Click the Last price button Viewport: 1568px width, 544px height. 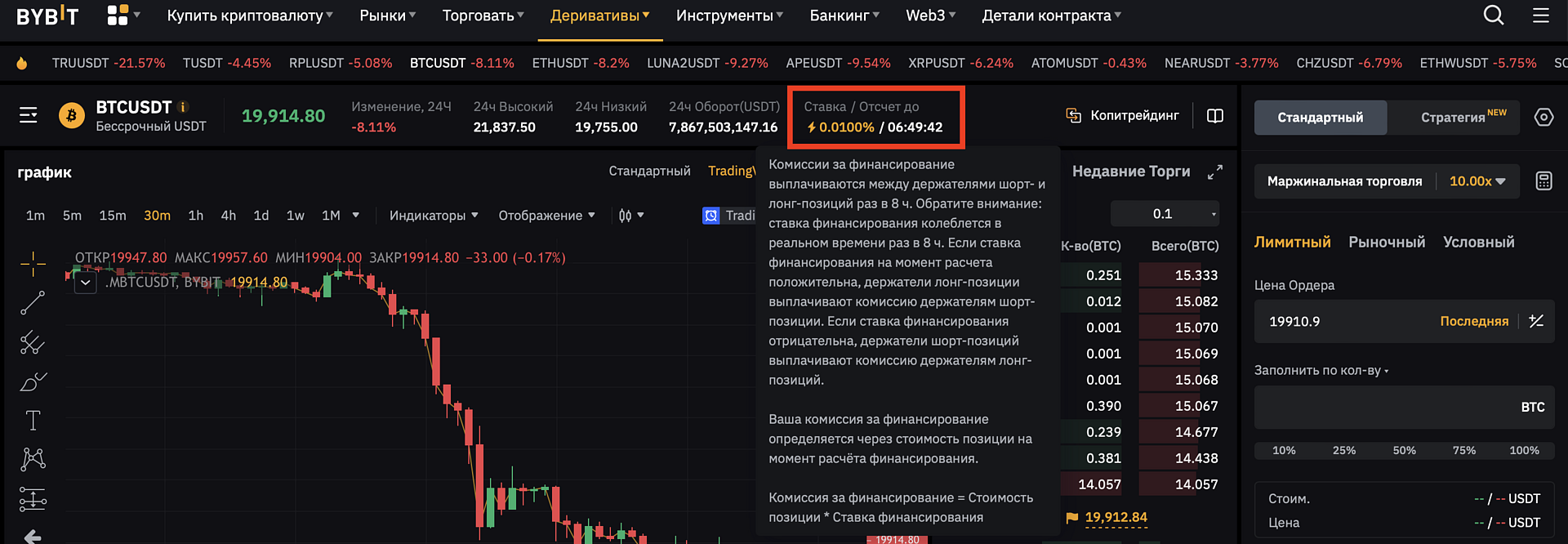coord(1474,321)
